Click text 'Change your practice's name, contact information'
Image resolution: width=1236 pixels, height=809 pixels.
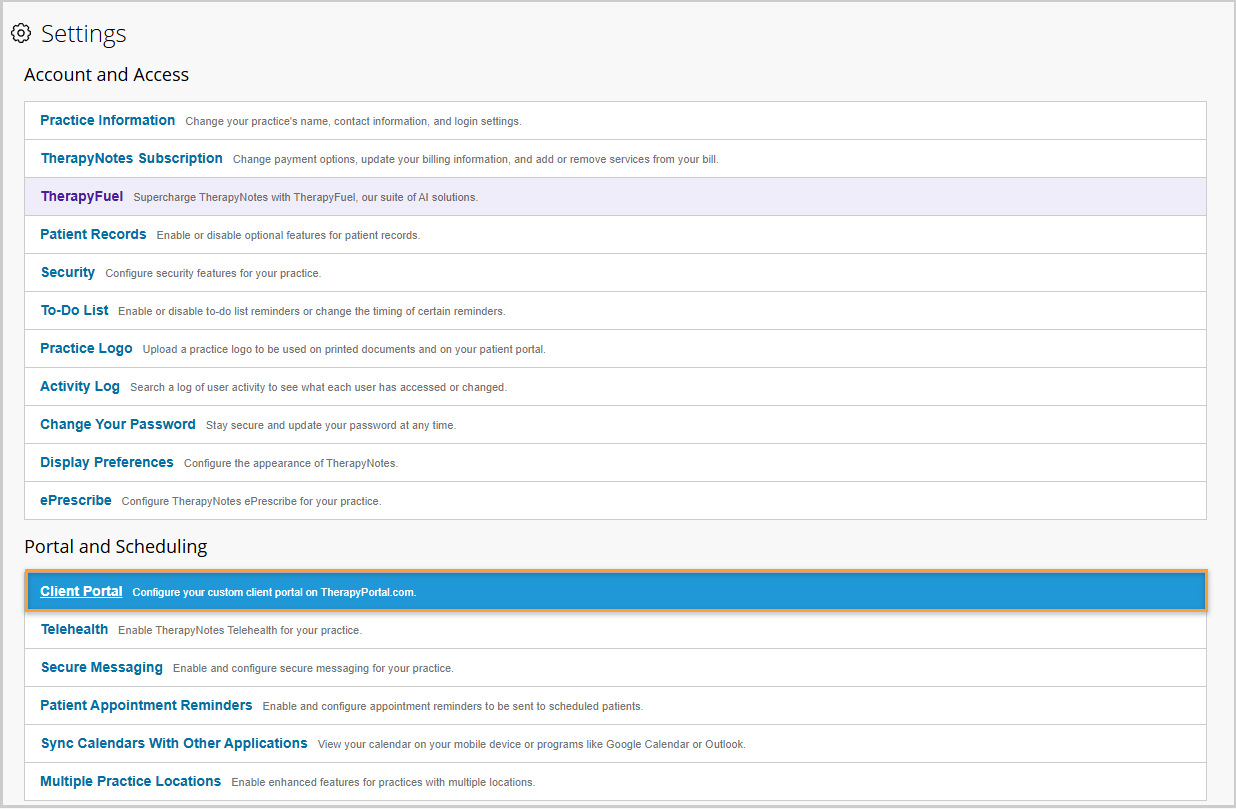(306, 121)
